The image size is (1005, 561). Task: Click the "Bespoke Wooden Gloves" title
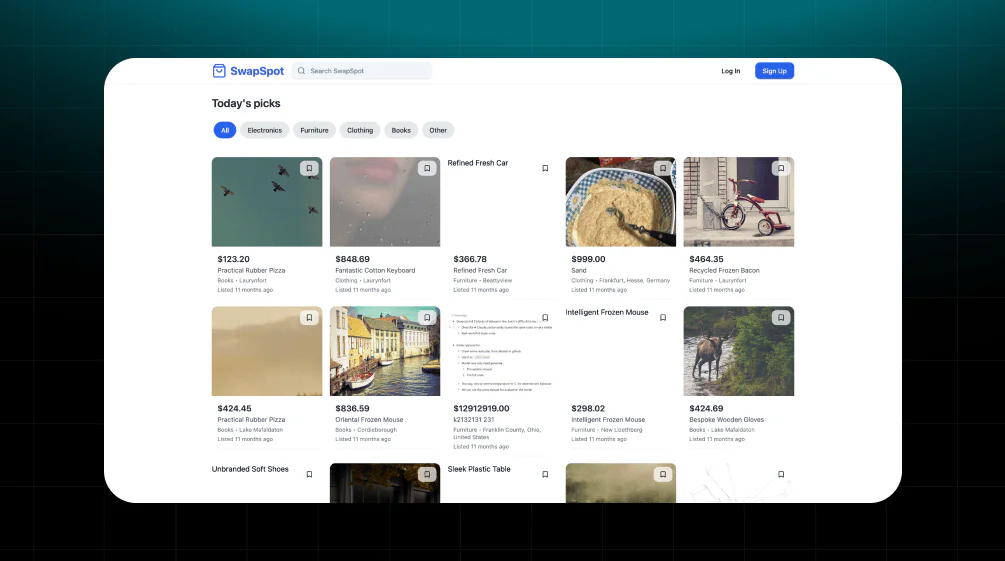pyautogui.click(x=726, y=420)
